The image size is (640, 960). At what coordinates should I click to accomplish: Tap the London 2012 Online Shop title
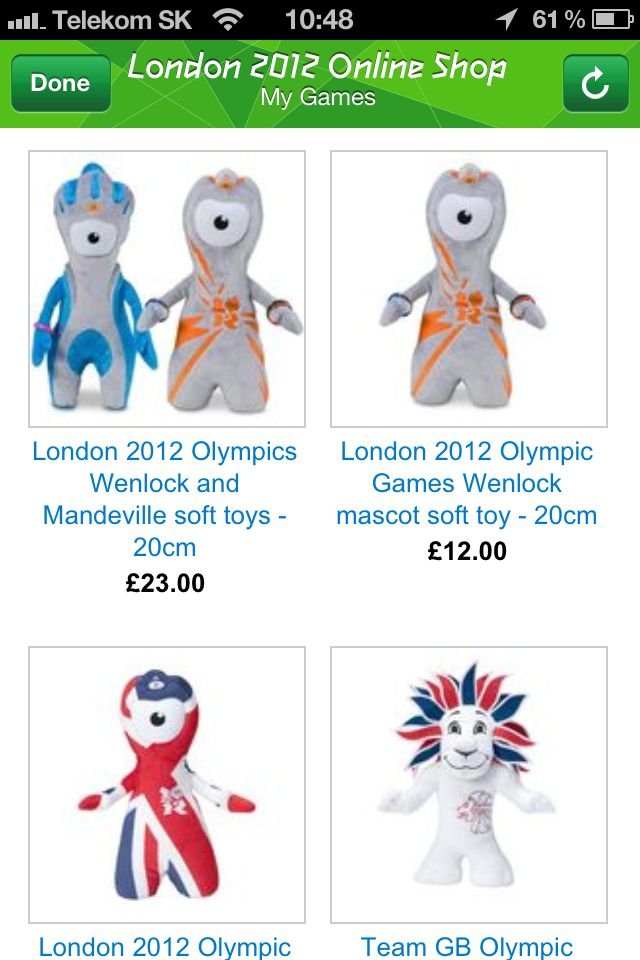point(317,67)
